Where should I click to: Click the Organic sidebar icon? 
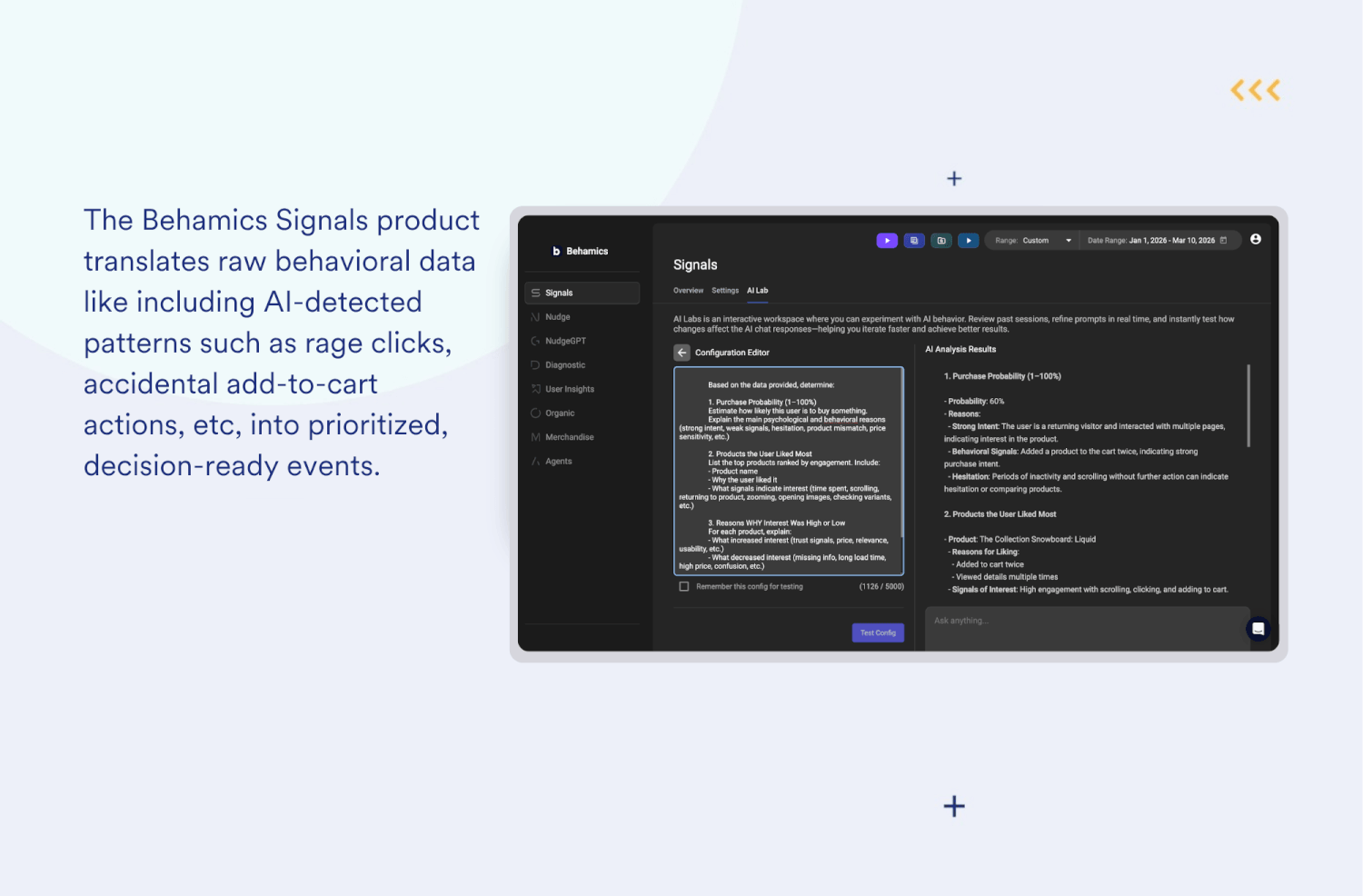point(536,413)
